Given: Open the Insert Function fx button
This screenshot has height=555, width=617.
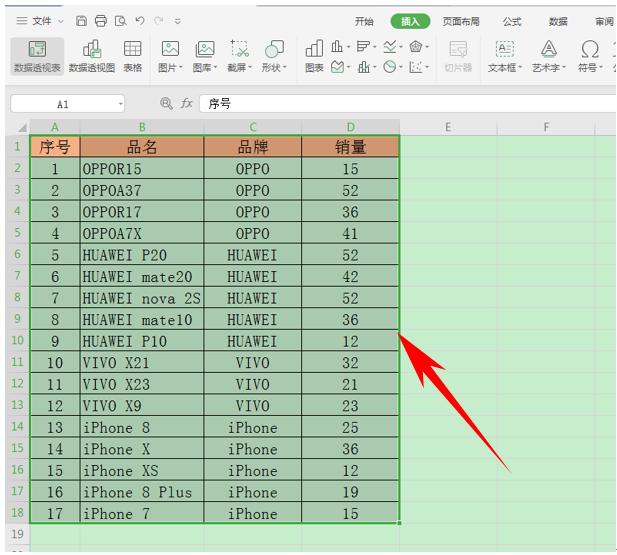Looking at the screenshot, I should 186,104.
